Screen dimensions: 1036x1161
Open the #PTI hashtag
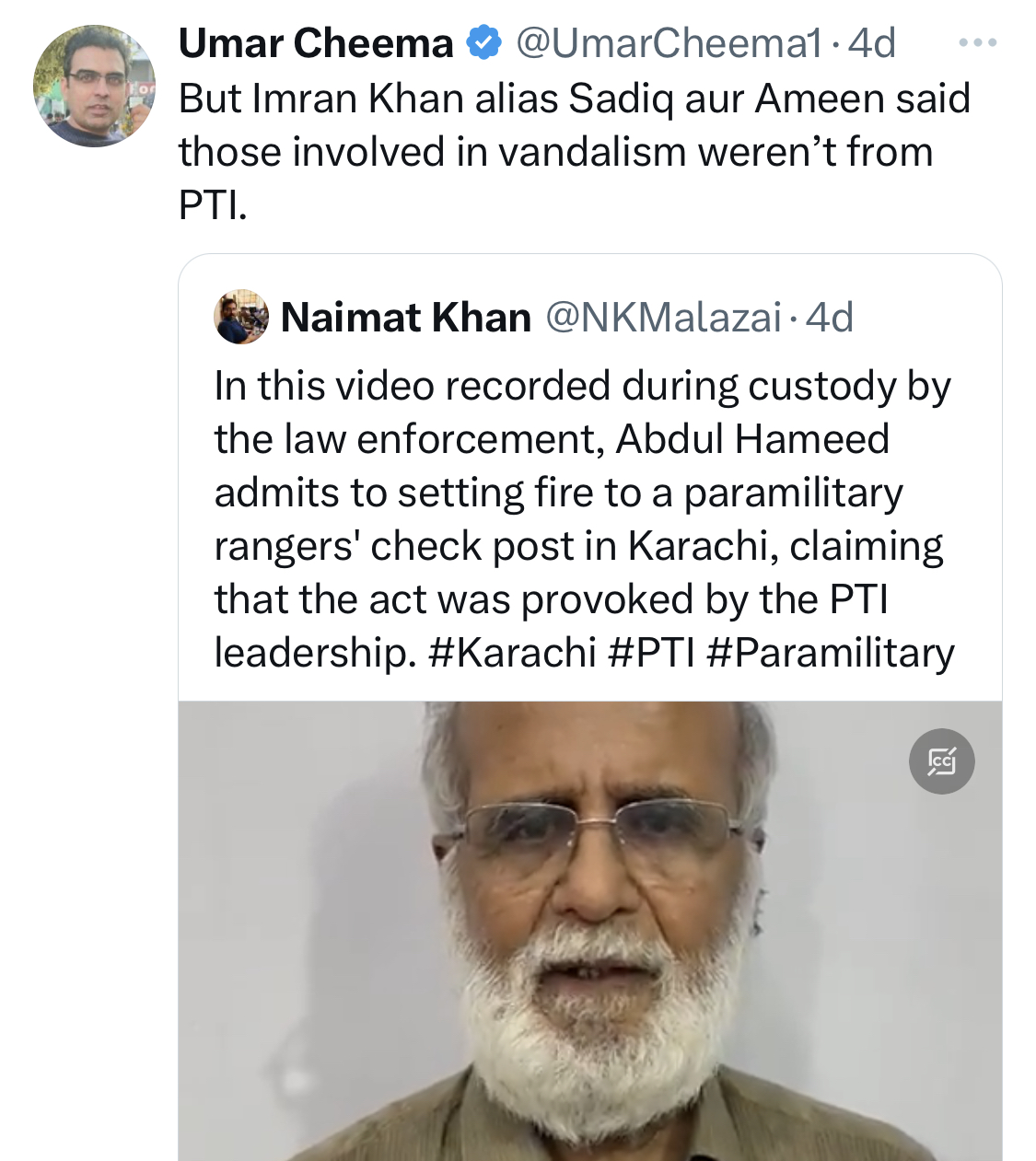coord(652,653)
